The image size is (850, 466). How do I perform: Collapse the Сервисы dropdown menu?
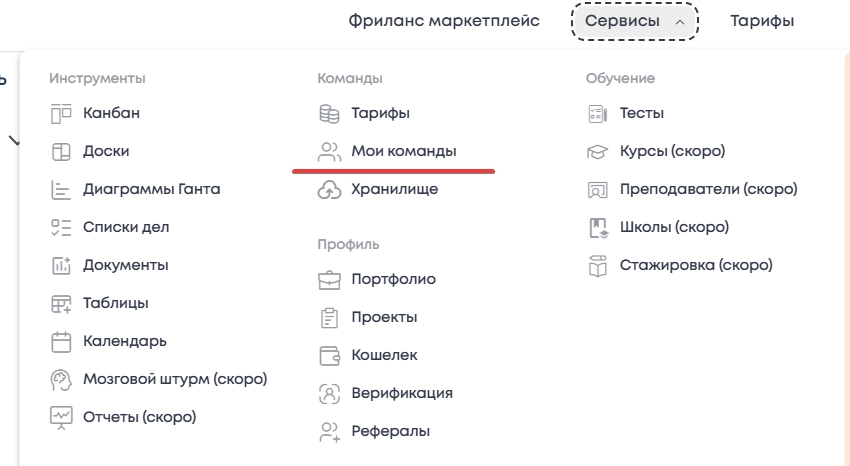(x=634, y=20)
